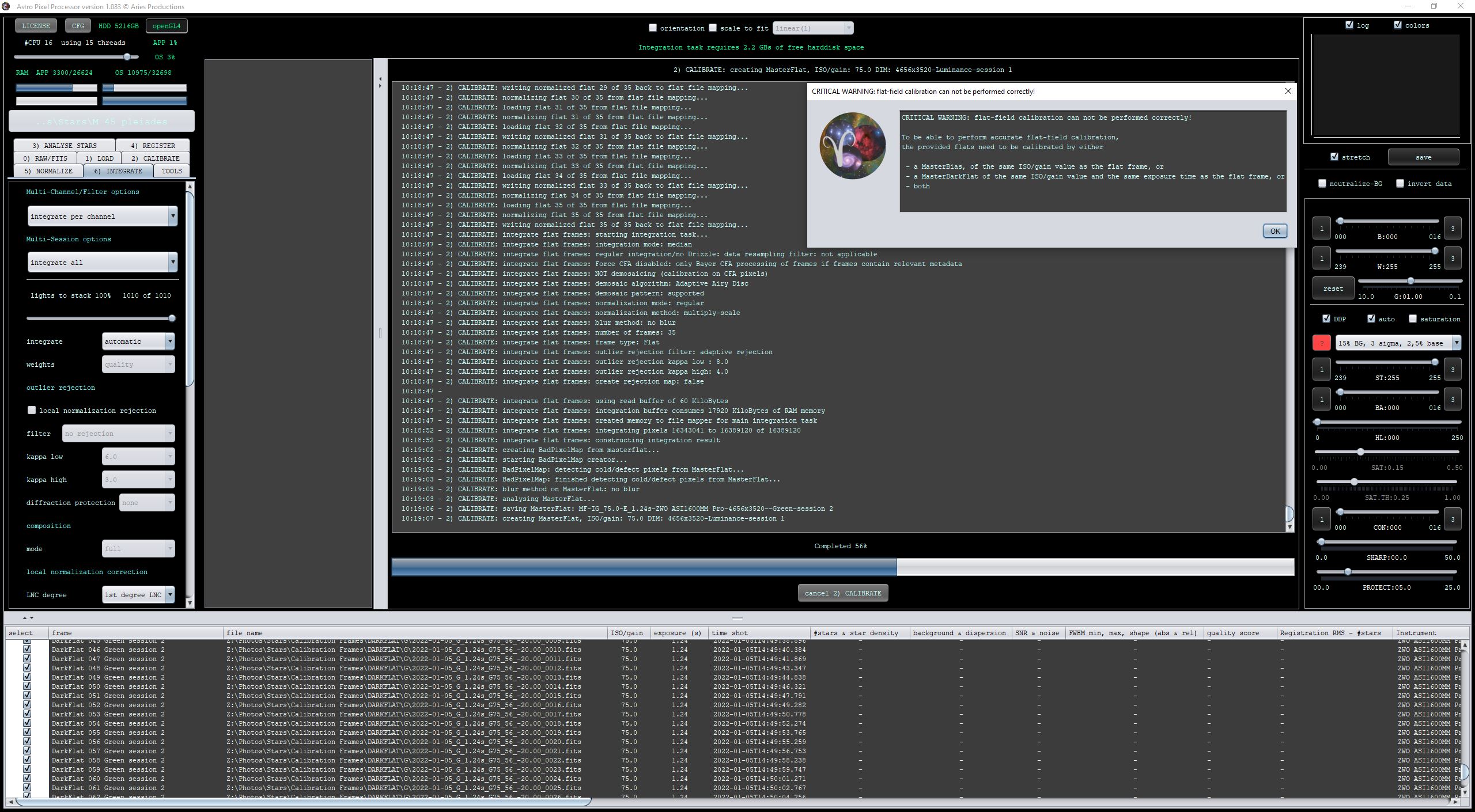Click cancel 2) CALIBRATE button
This screenshot has width=1475, height=812.
(842, 593)
